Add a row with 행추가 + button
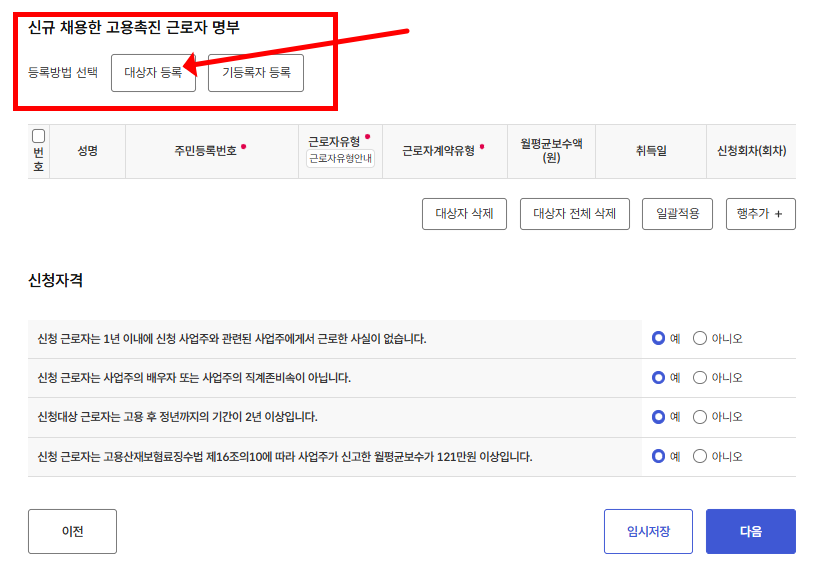Screen dimensions: 815x570 click(x=760, y=214)
